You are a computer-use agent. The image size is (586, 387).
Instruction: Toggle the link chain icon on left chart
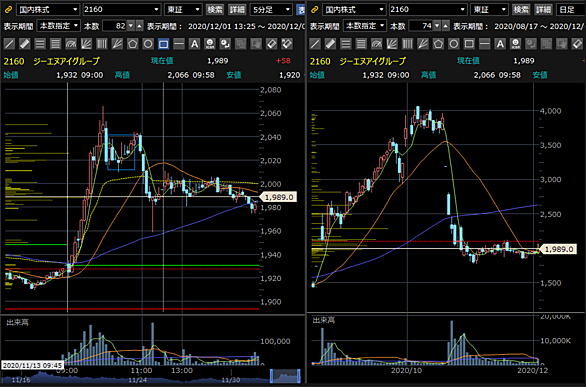[x=8, y=9]
